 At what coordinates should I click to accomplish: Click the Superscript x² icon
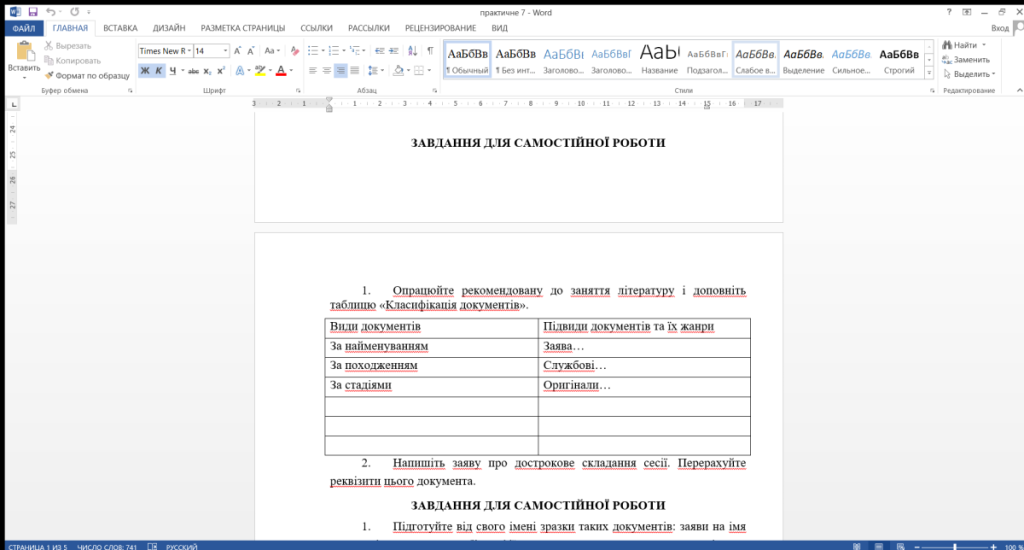[222, 71]
